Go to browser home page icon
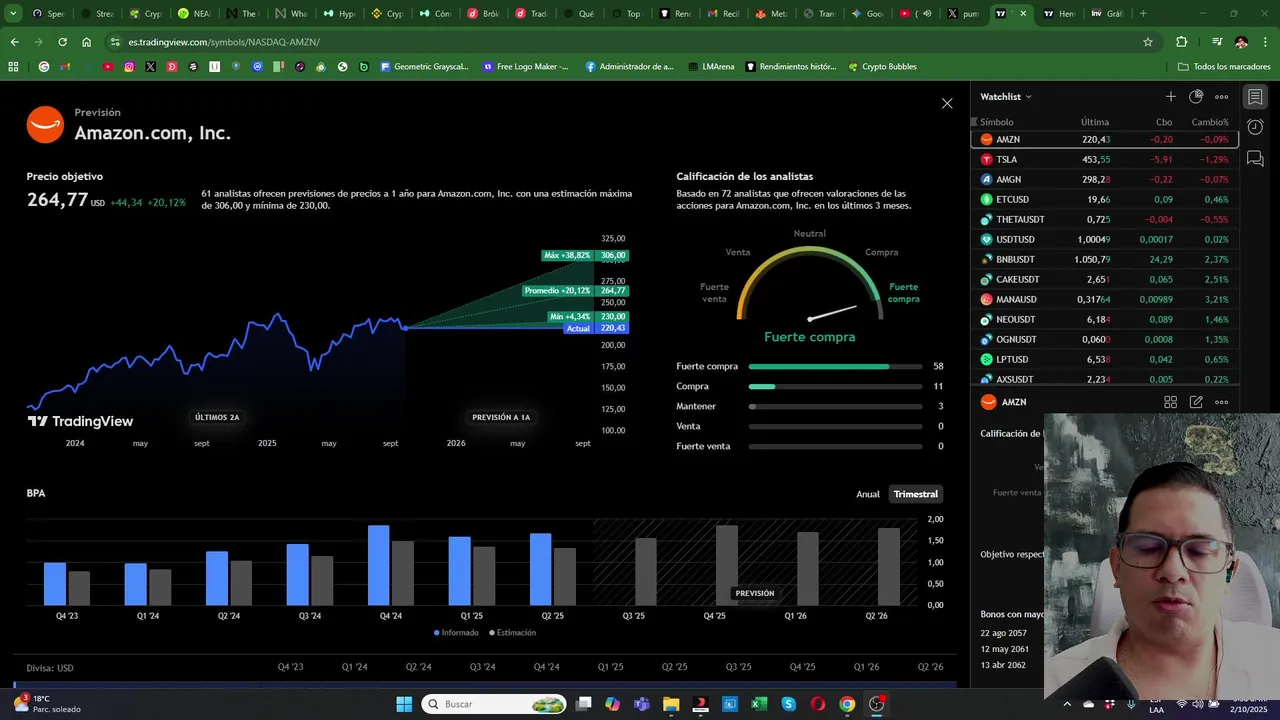The image size is (1280, 720). coord(86,42)
